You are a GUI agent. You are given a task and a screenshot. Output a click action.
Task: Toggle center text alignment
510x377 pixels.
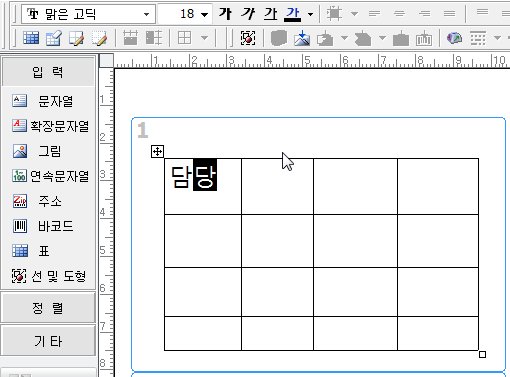click(399, 13)
